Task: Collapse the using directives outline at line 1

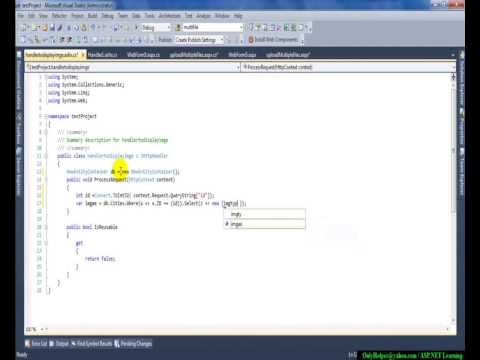Action: [46, 77]
